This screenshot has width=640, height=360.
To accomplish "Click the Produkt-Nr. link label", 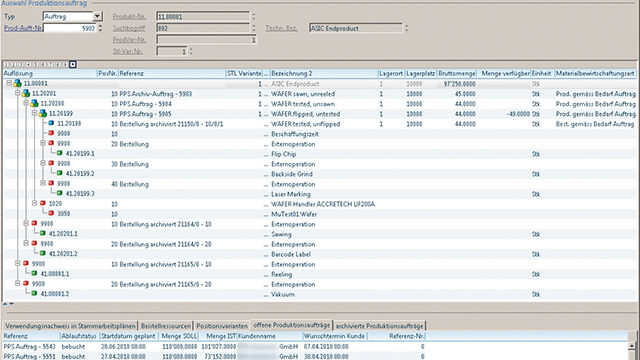I will click(129, 17).
